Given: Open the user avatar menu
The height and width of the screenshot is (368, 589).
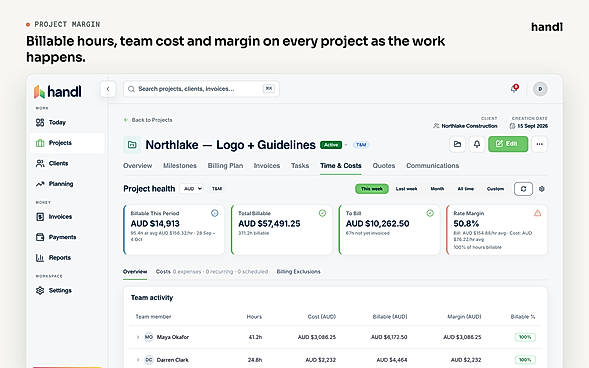Looking at the screenshot, I should point(540,89).
